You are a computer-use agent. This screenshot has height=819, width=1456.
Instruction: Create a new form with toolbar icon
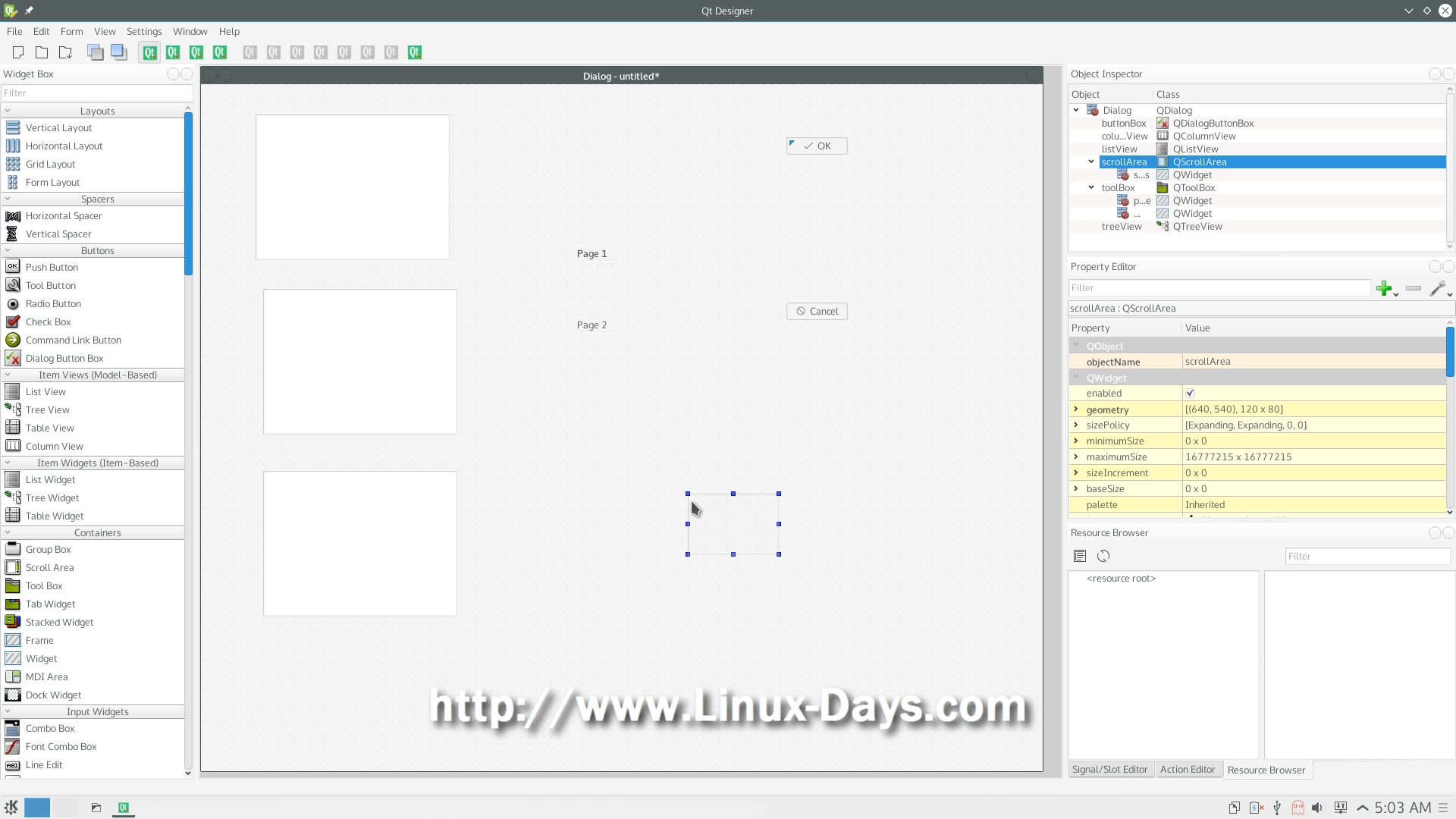[18, 52]
